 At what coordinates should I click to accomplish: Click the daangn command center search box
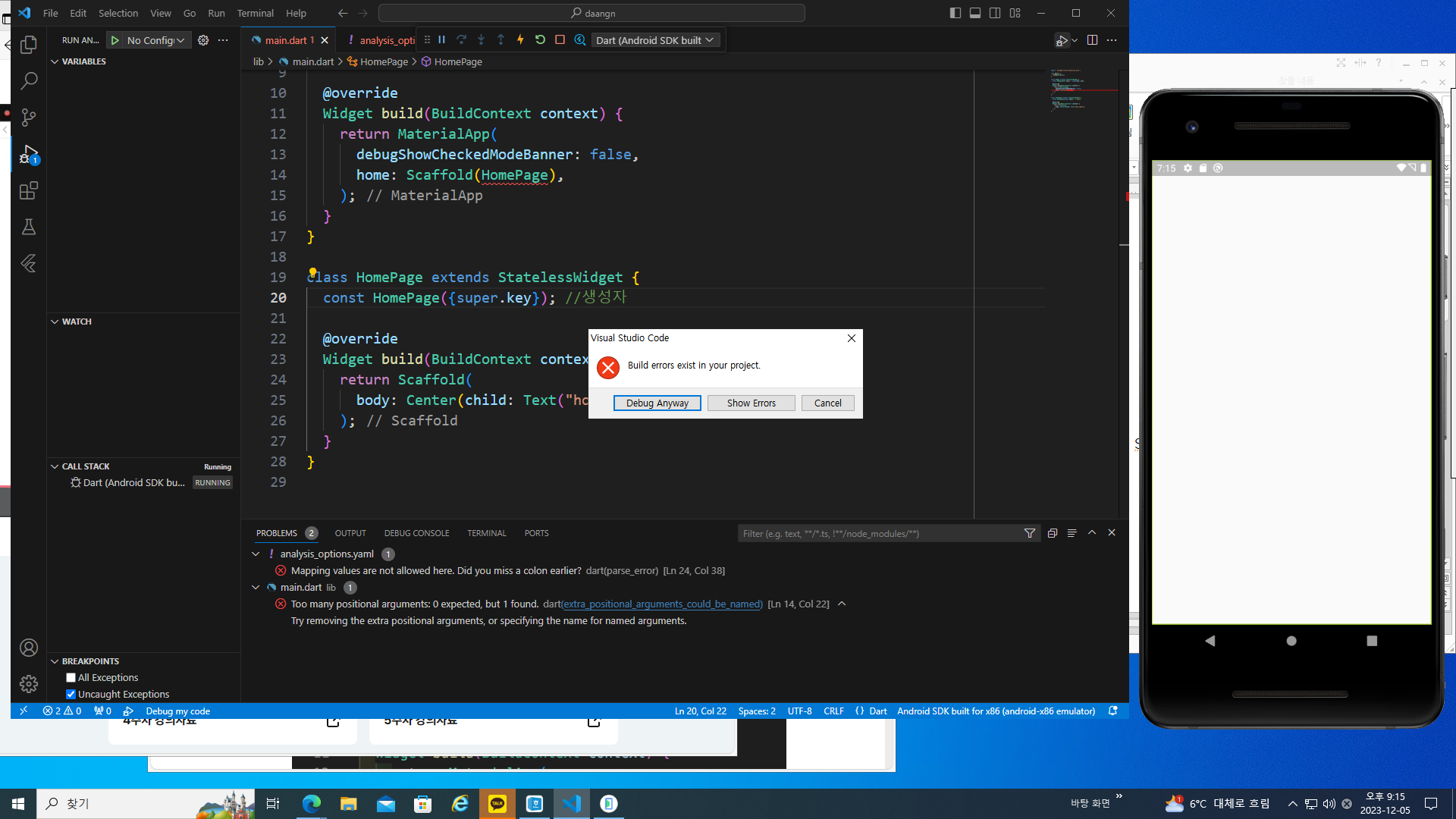pyautogui.click(x=591, y=13)
